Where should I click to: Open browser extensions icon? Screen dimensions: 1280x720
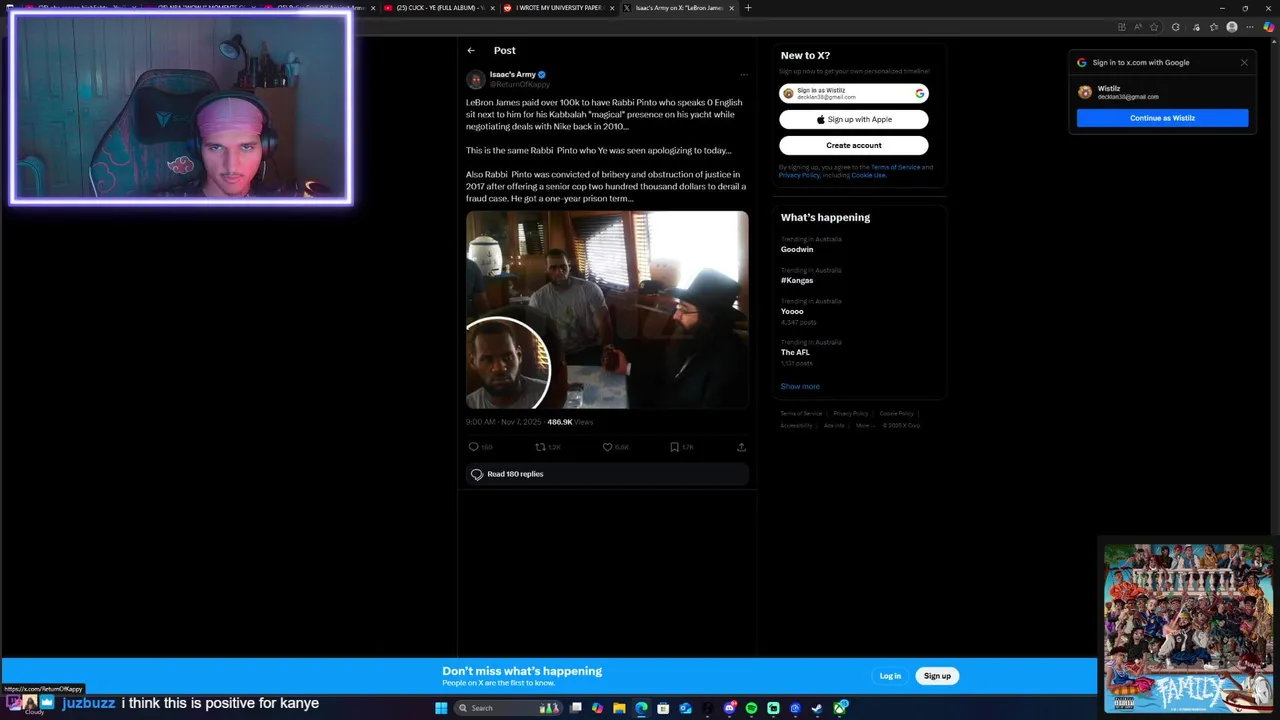click(1176, 27)
